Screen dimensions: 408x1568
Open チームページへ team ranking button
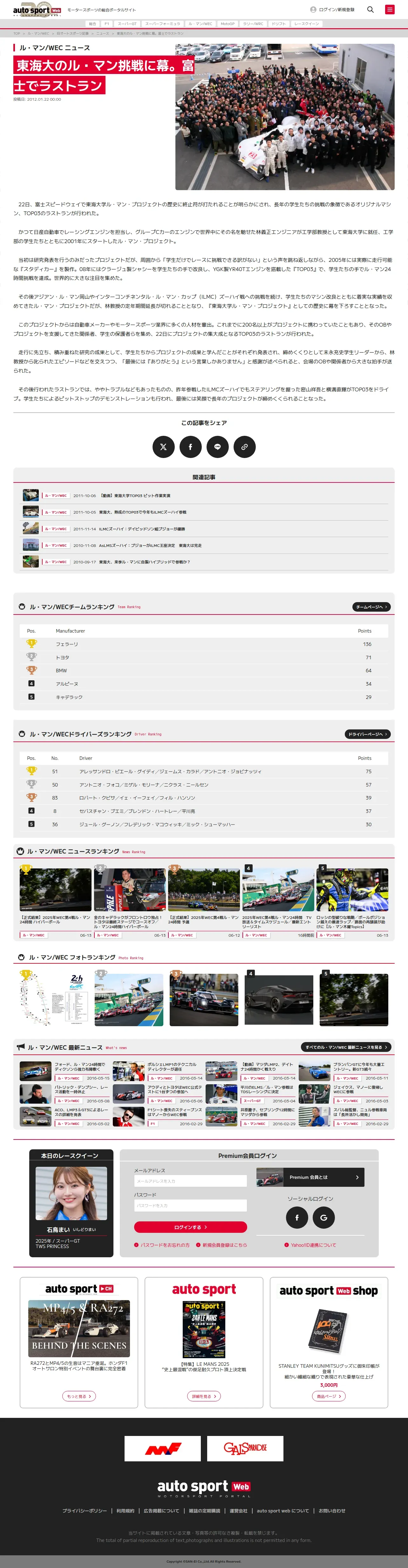[x=371, y=607]
